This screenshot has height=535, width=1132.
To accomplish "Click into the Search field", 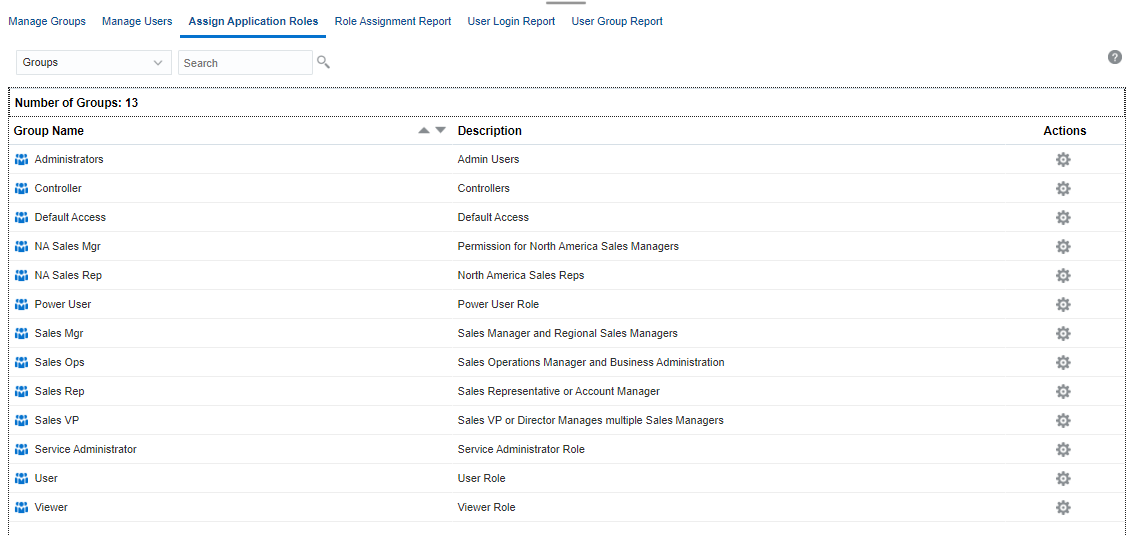I will [245, 63].
